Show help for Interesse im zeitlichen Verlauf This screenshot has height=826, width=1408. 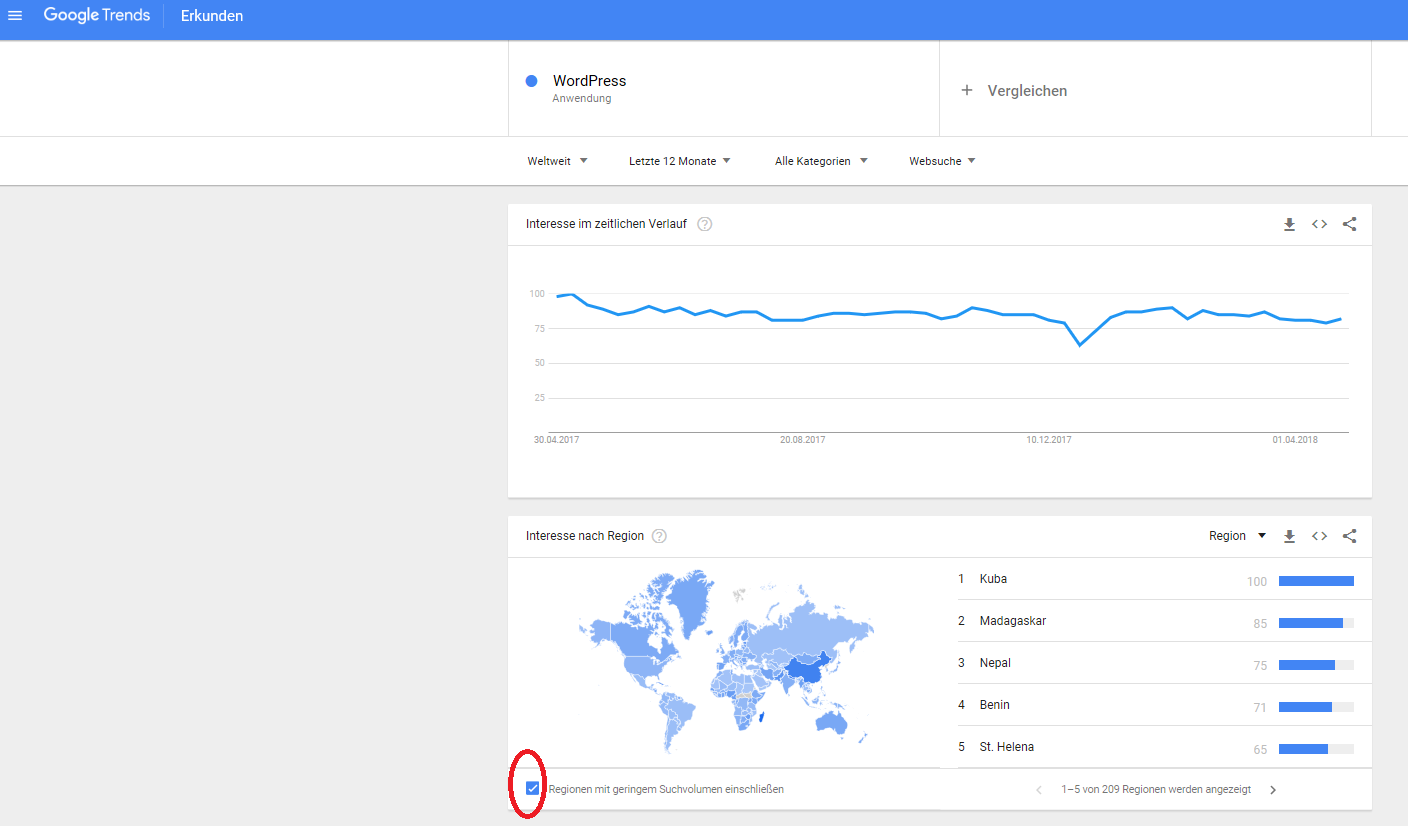705,224
